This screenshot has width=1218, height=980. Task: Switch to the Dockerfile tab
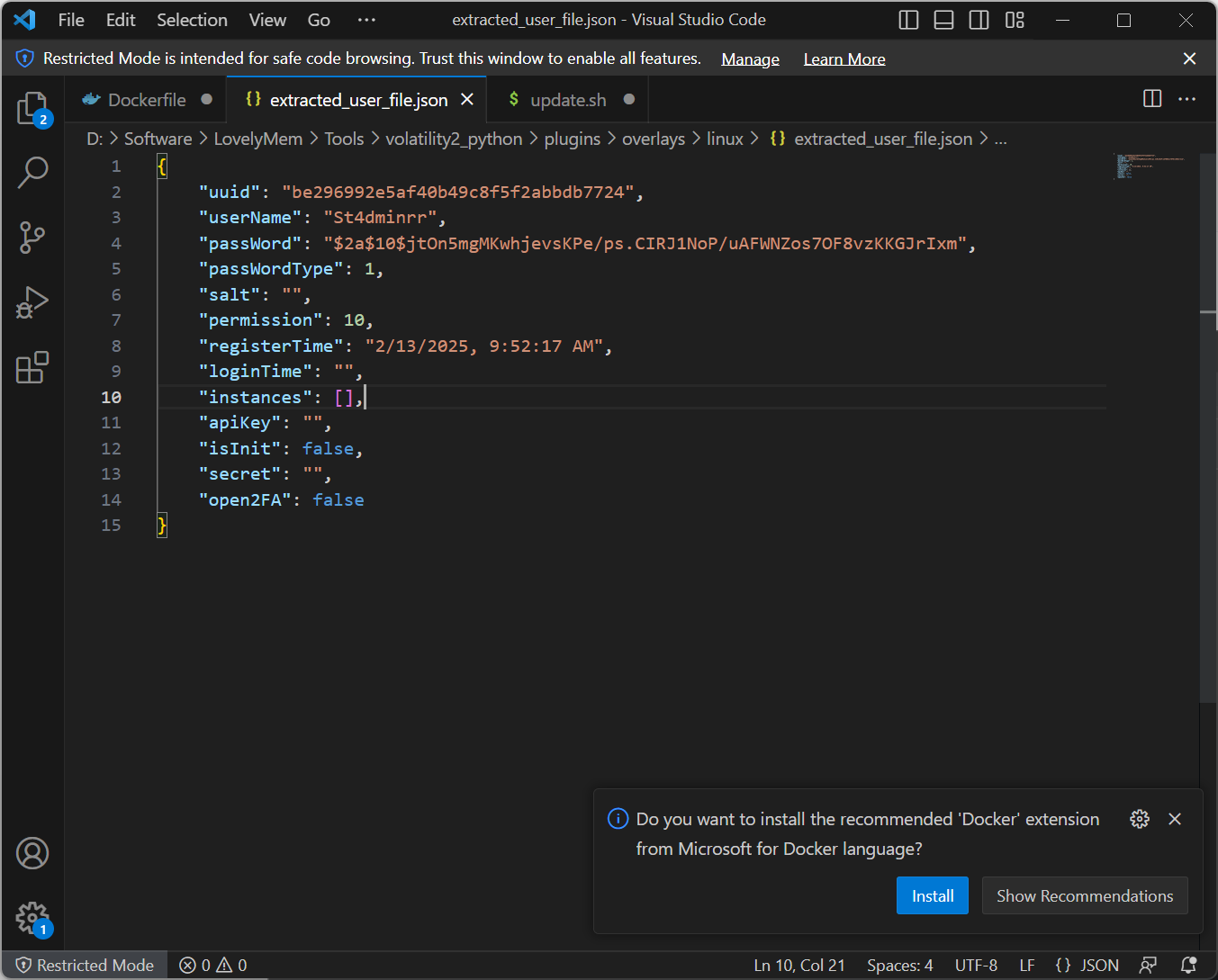(147, 100)
